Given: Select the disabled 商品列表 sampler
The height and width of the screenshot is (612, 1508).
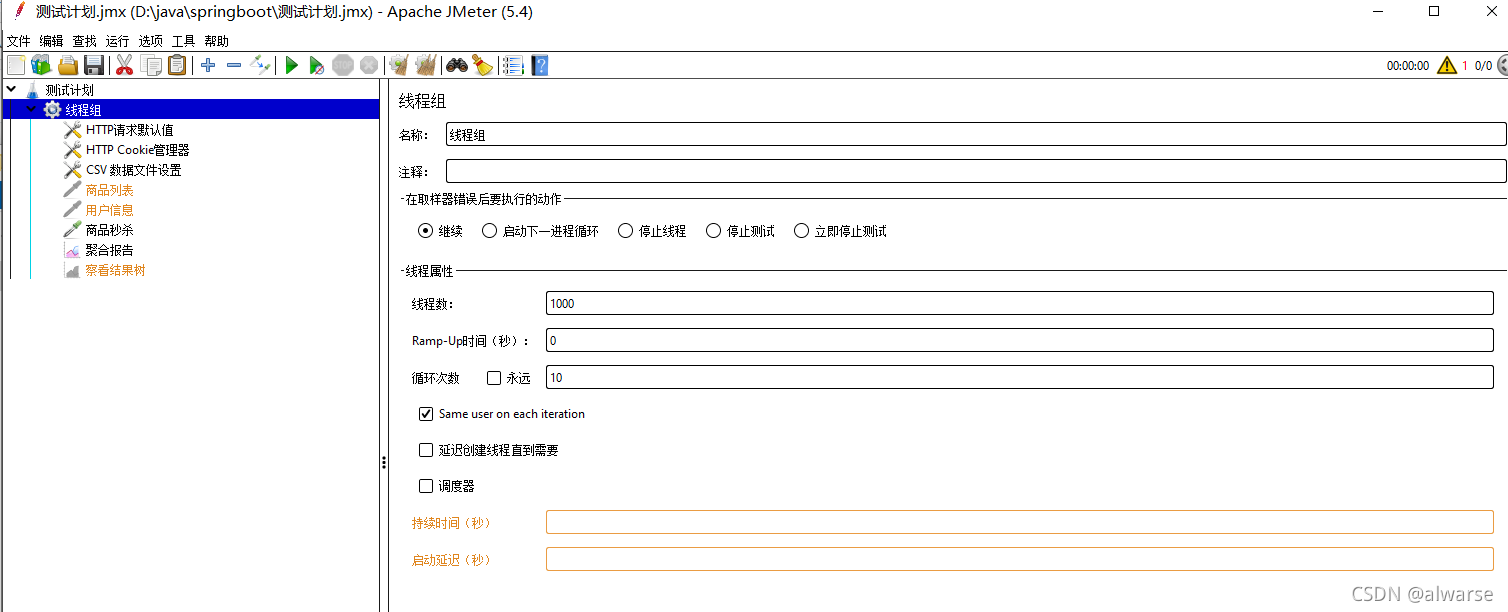Looking at the screenshot, I should point(109,190).
